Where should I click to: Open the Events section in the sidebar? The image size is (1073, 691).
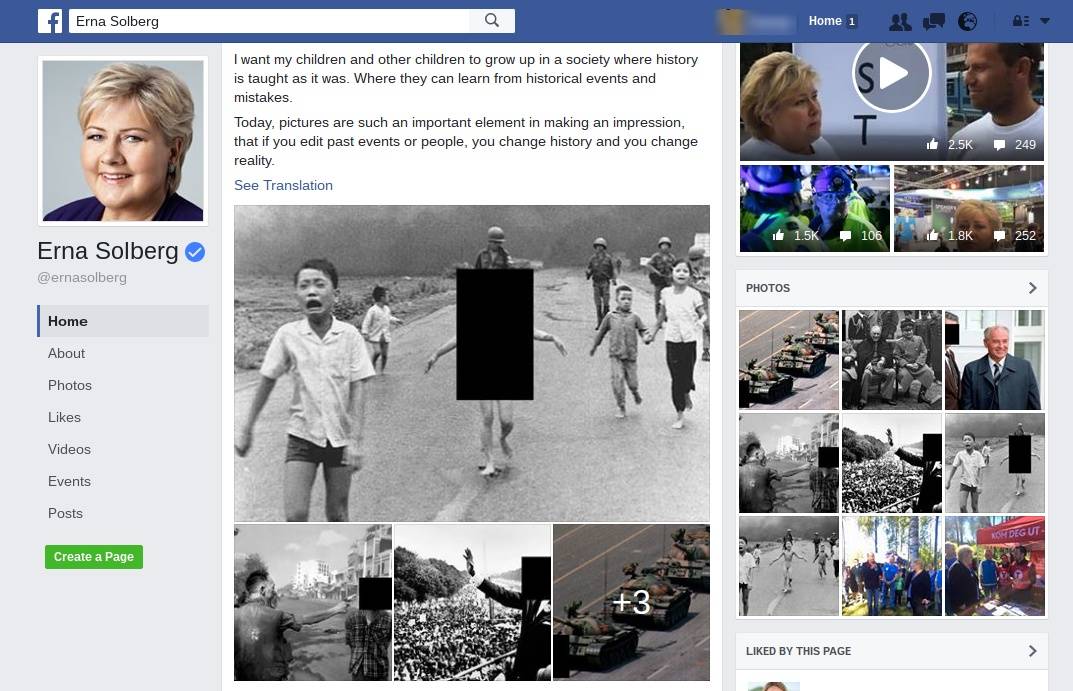point(69,481)
